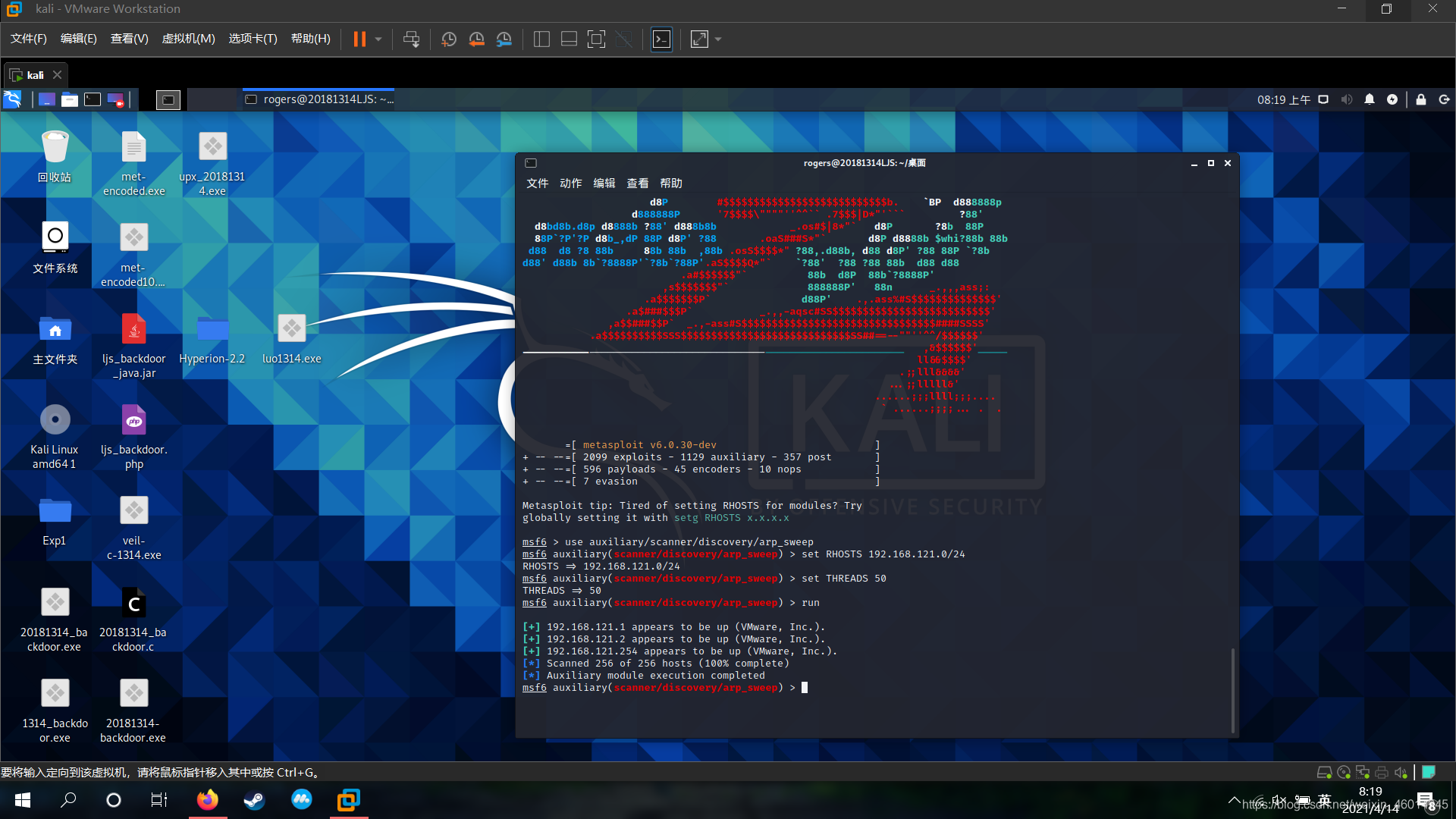1456x819 pixels.
Task: Select the Kali Linux amd64 1 disc icon
Action: pyautogui.click(x=55, y=436)
